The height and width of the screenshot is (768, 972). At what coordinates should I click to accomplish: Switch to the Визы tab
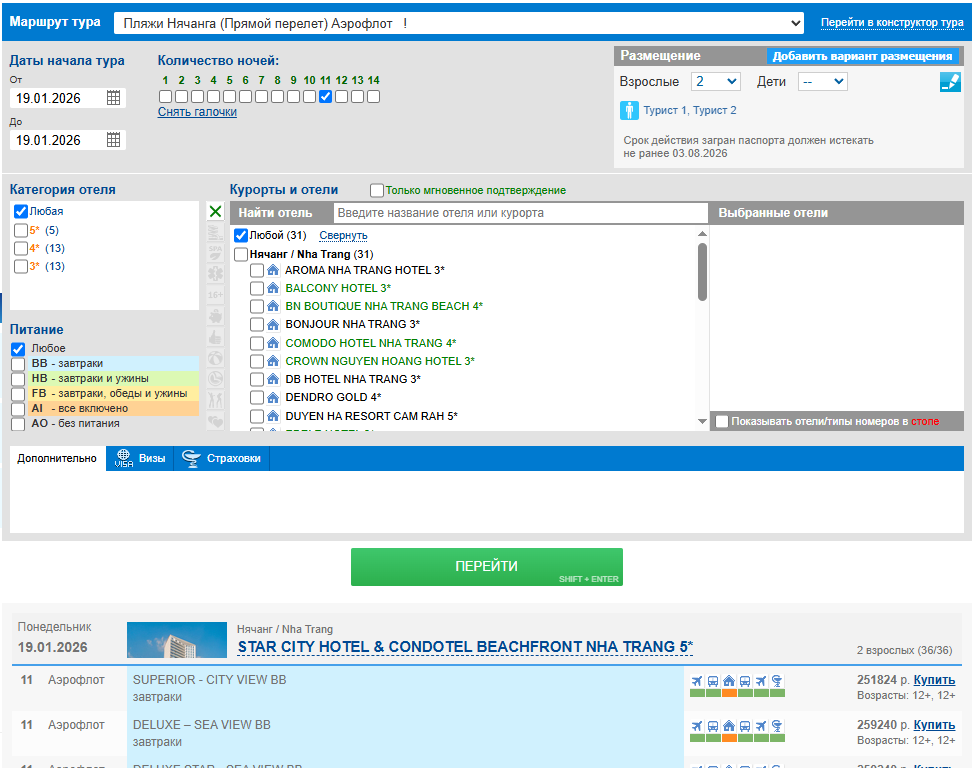pos(140,459)
